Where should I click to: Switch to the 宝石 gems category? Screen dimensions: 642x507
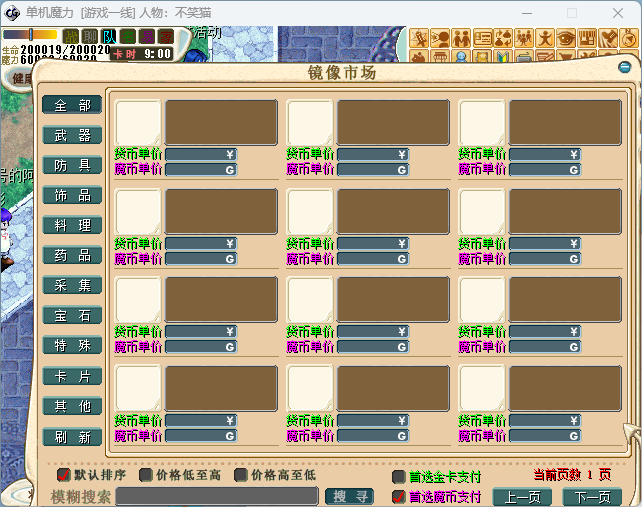tap(72, 315)
